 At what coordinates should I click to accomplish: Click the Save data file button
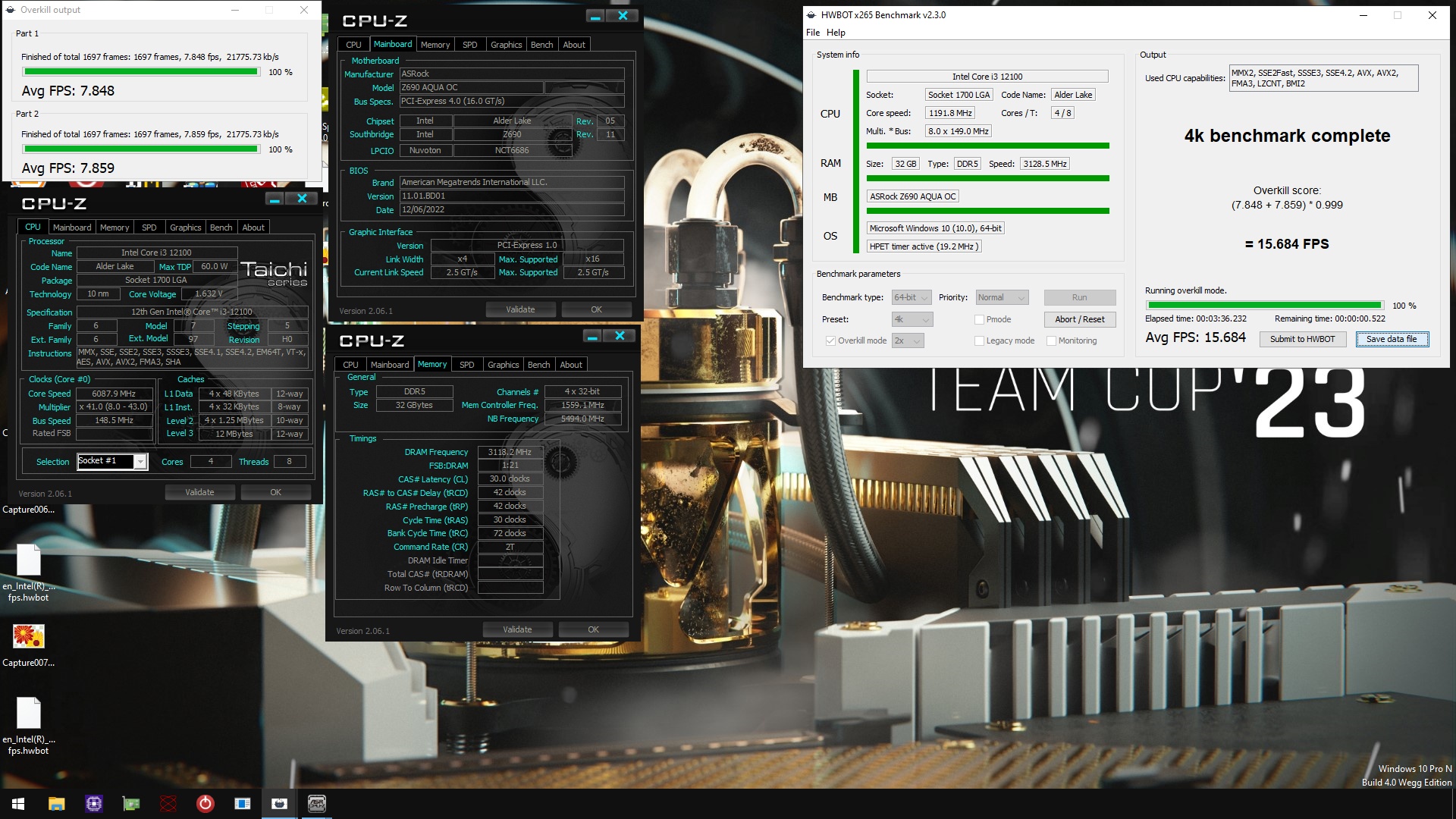pyautogui.click(x=1392, y=339)
